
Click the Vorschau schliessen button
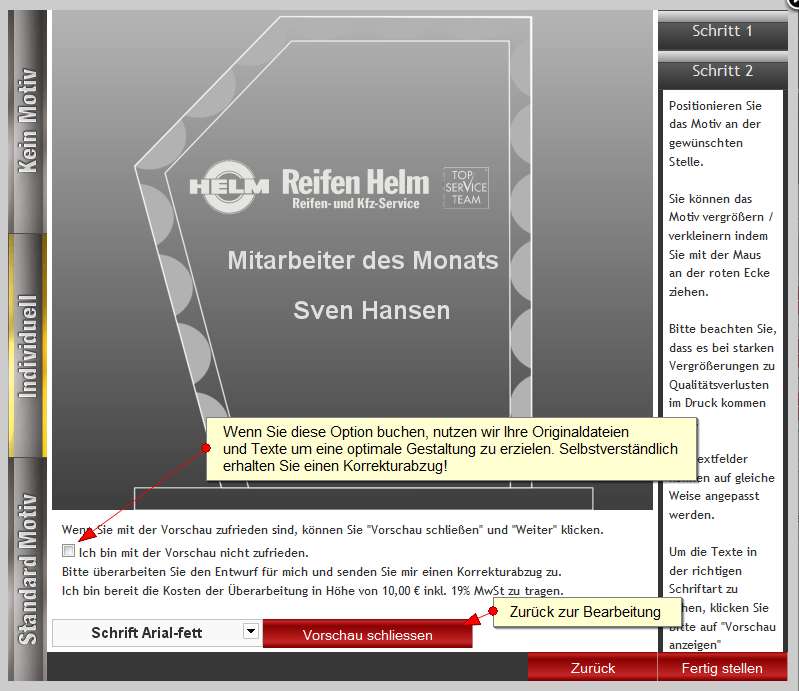pyautogui.click(x=367, y=634)
